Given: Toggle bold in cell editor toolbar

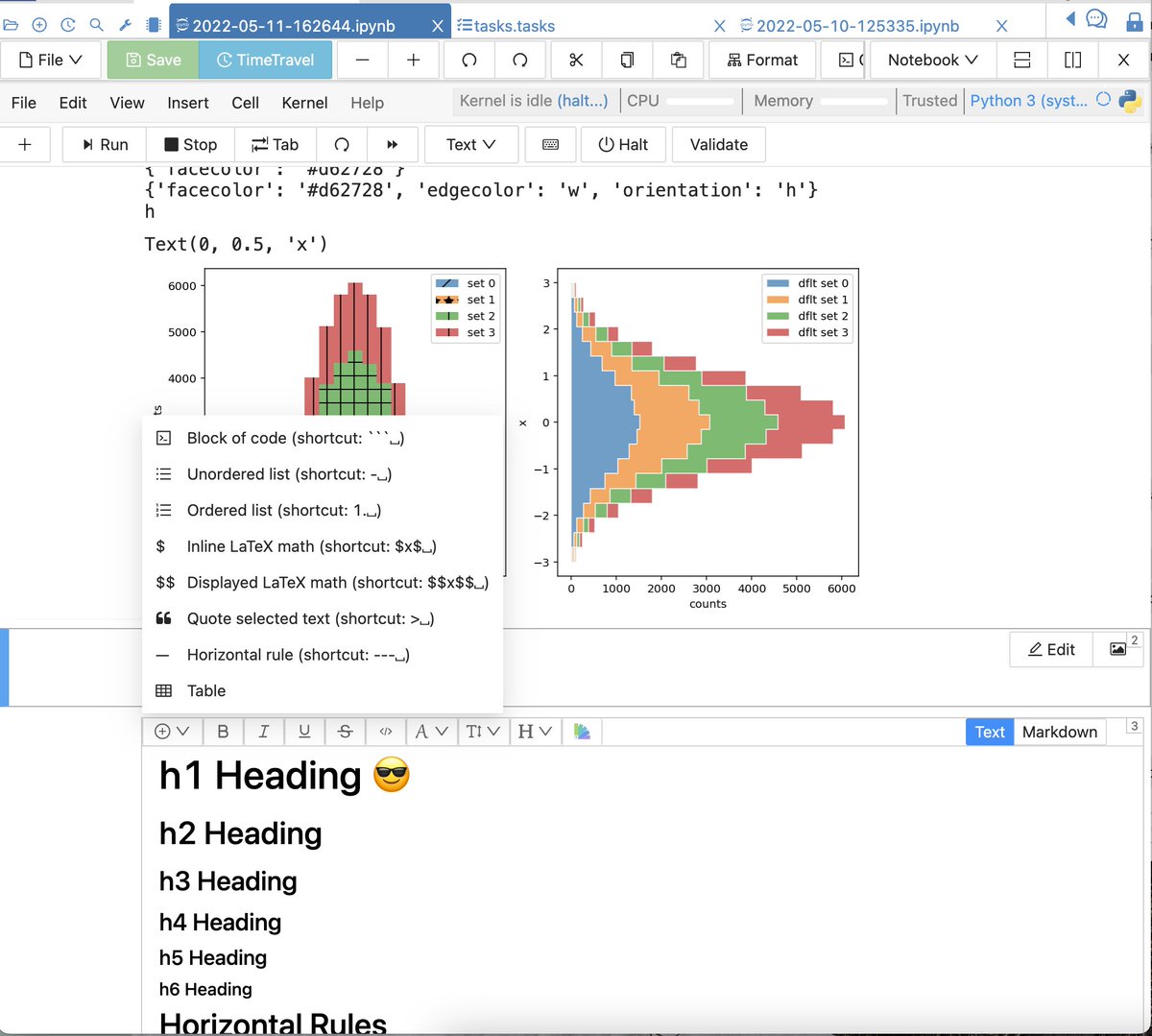Looking at the screenshot, I should pos(223,732).
